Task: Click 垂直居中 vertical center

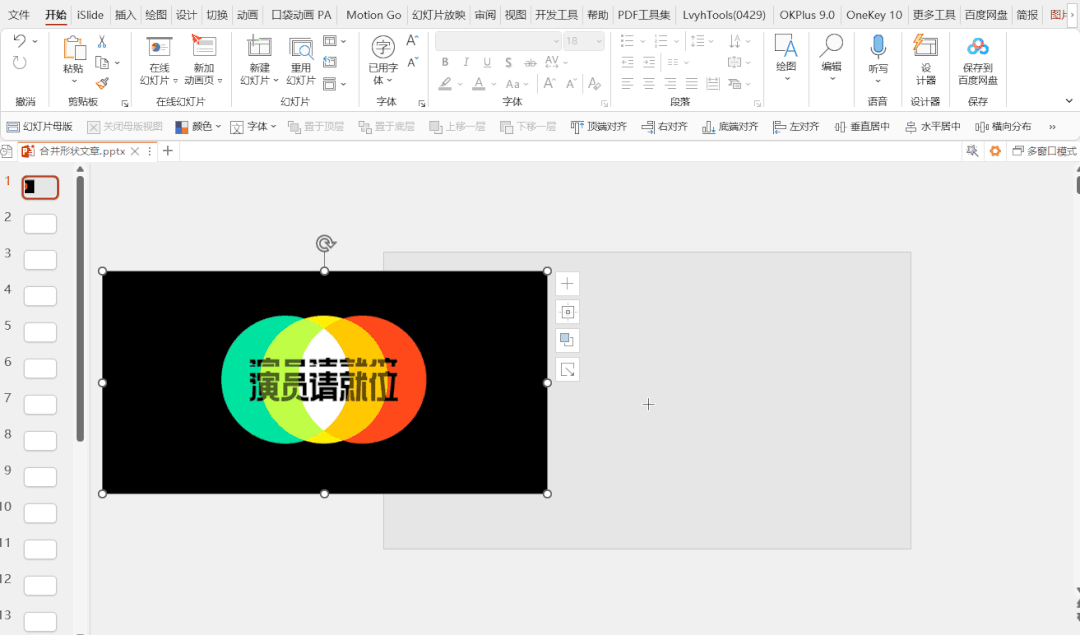Action: click(x=862, y=127)
